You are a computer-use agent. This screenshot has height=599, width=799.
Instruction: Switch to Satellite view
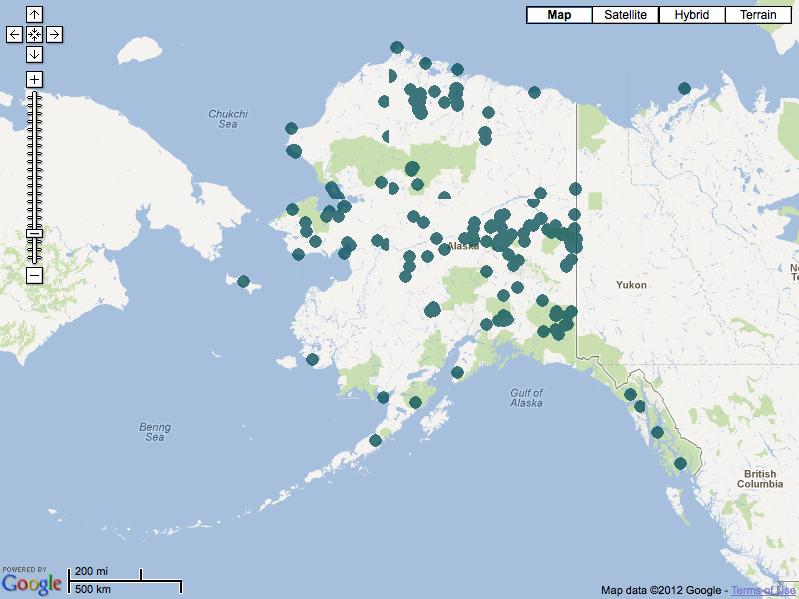pos(625,15)
